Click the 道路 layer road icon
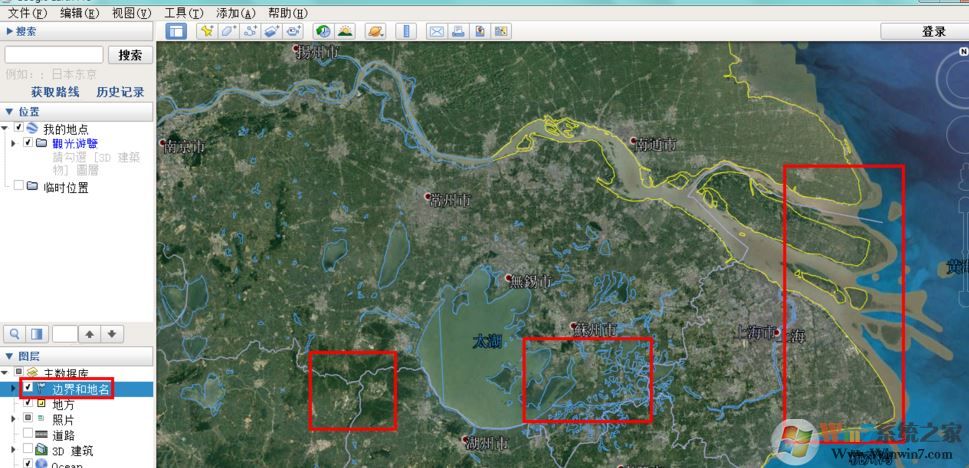This screenshot has height=468, width=969. 41,435
